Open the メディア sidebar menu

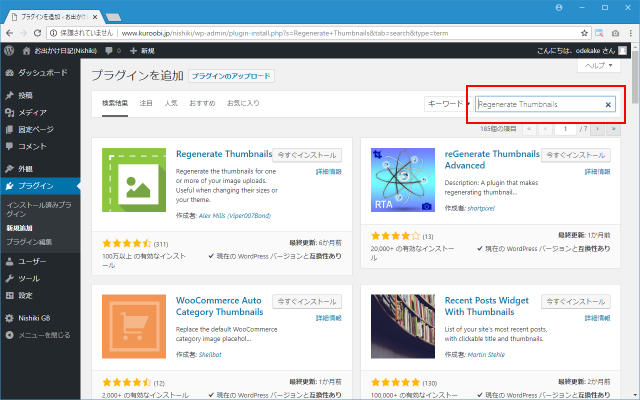coord(32,112)
